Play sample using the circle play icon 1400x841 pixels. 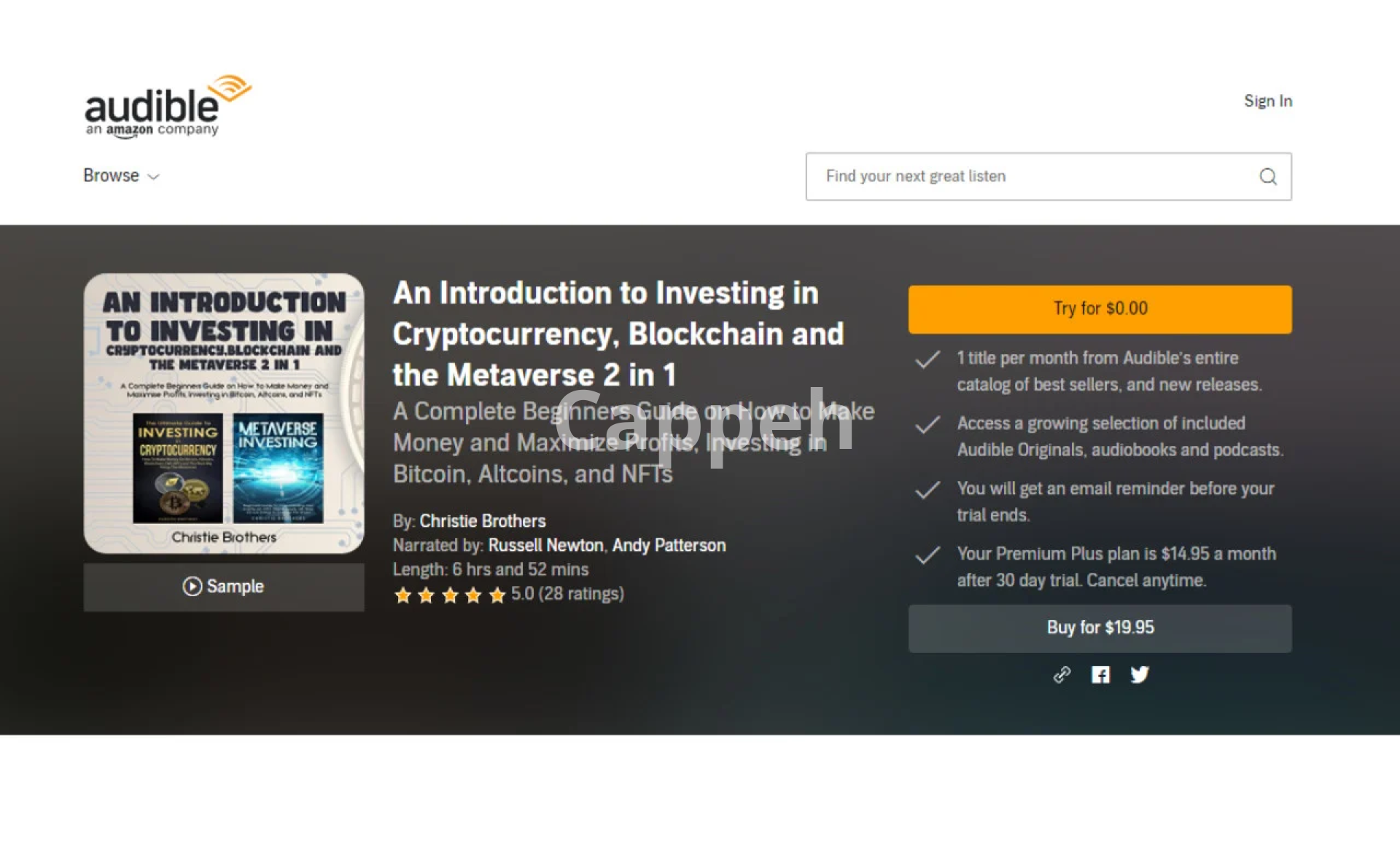(x=192, y=586)
